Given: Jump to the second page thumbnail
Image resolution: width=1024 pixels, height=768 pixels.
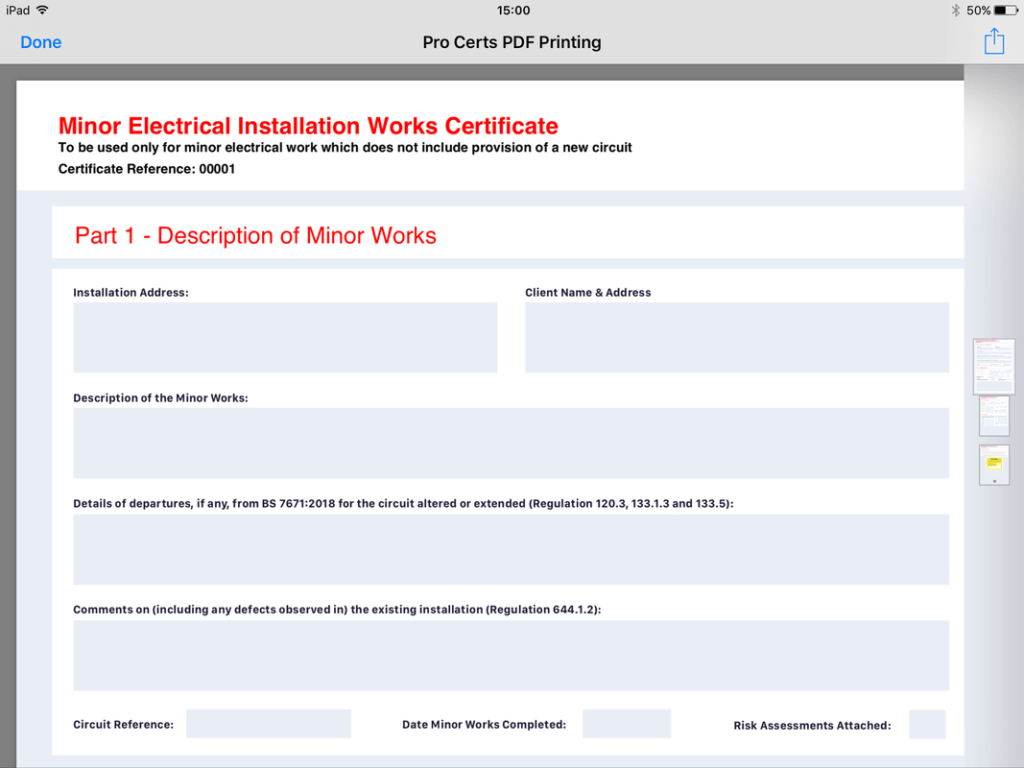Looking at the screenshot, I should pyautogui.click(x=994, y=416).
